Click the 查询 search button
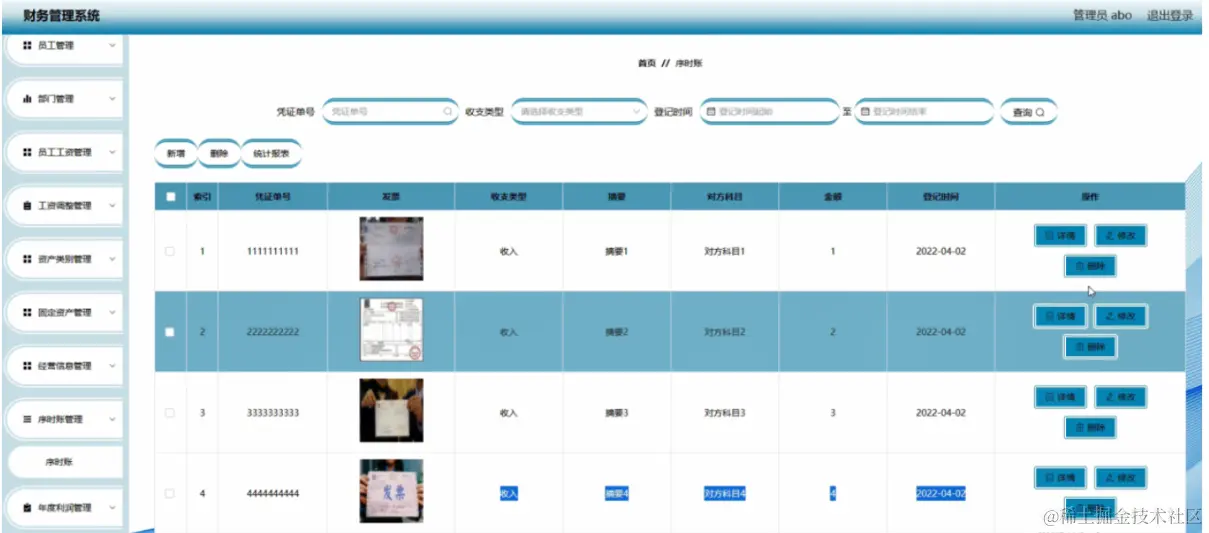The height and width of the screenshot is (533, 1209). click(1028, 112)
